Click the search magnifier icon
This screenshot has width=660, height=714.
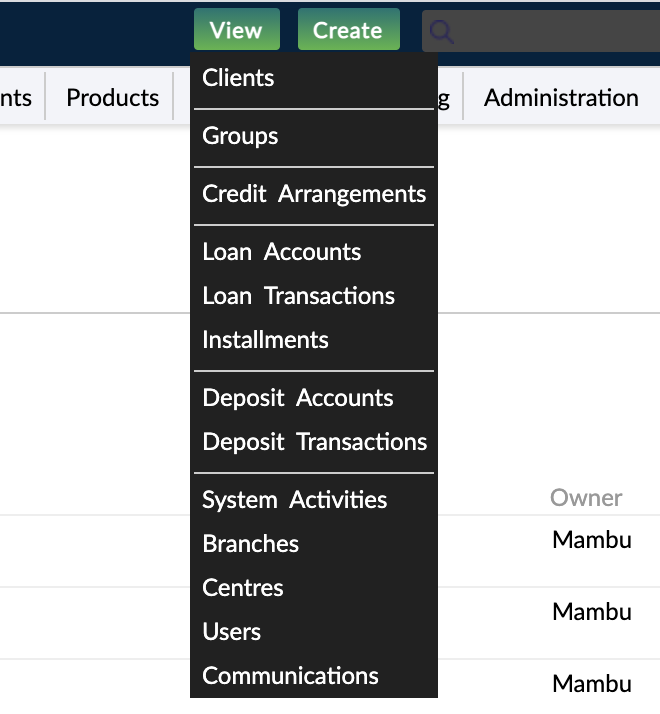tap(441, 31)
